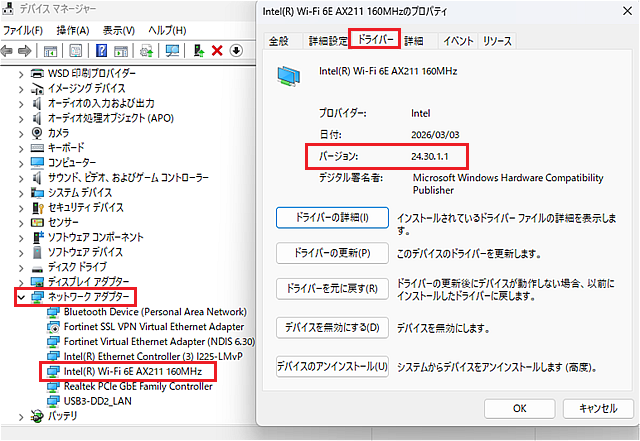Click the ソフトウェア コンポーネント icon
The image size is (640, 441).
(38, 237)
